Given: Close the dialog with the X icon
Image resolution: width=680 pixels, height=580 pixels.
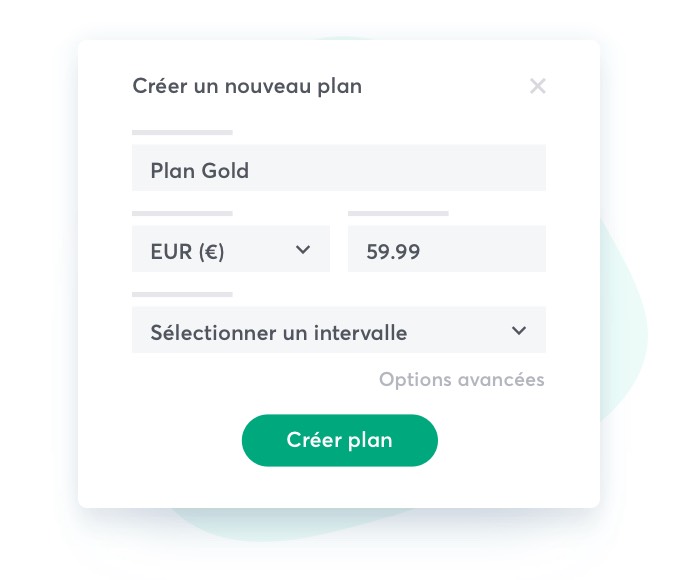Looking at the screenshot, I should tap(538, 86).
